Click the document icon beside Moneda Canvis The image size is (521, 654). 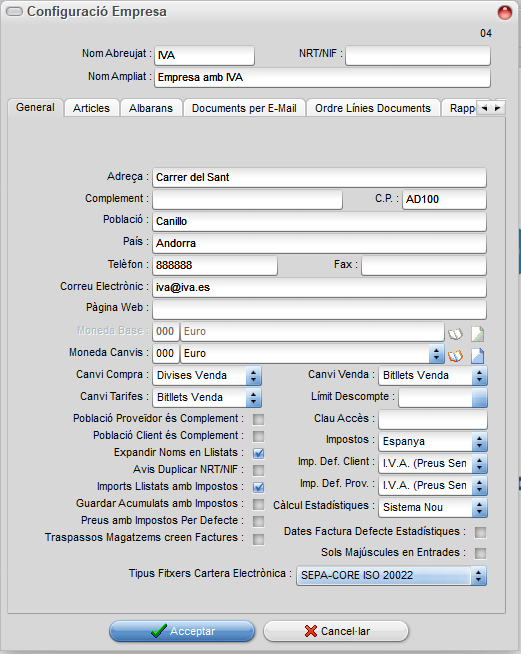tap(478, 355)
